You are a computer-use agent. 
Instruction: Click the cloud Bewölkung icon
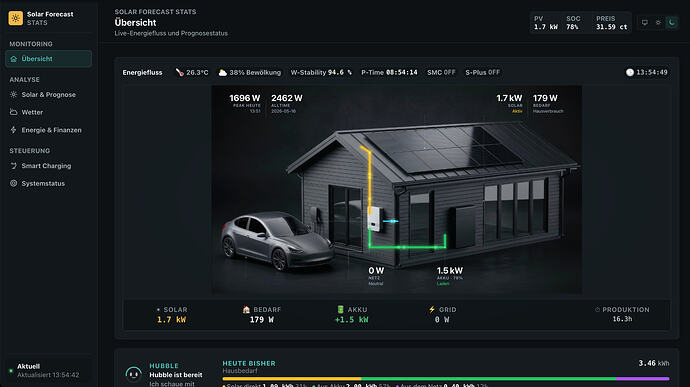point(223,72)
